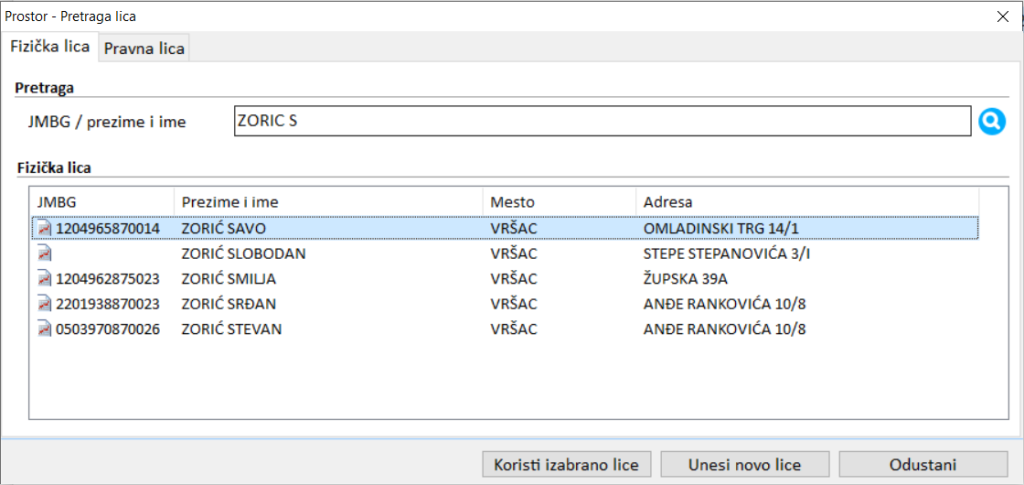
Task: Click the record icon beside JMBG 1204965870014
Action: tap(44, 228)
